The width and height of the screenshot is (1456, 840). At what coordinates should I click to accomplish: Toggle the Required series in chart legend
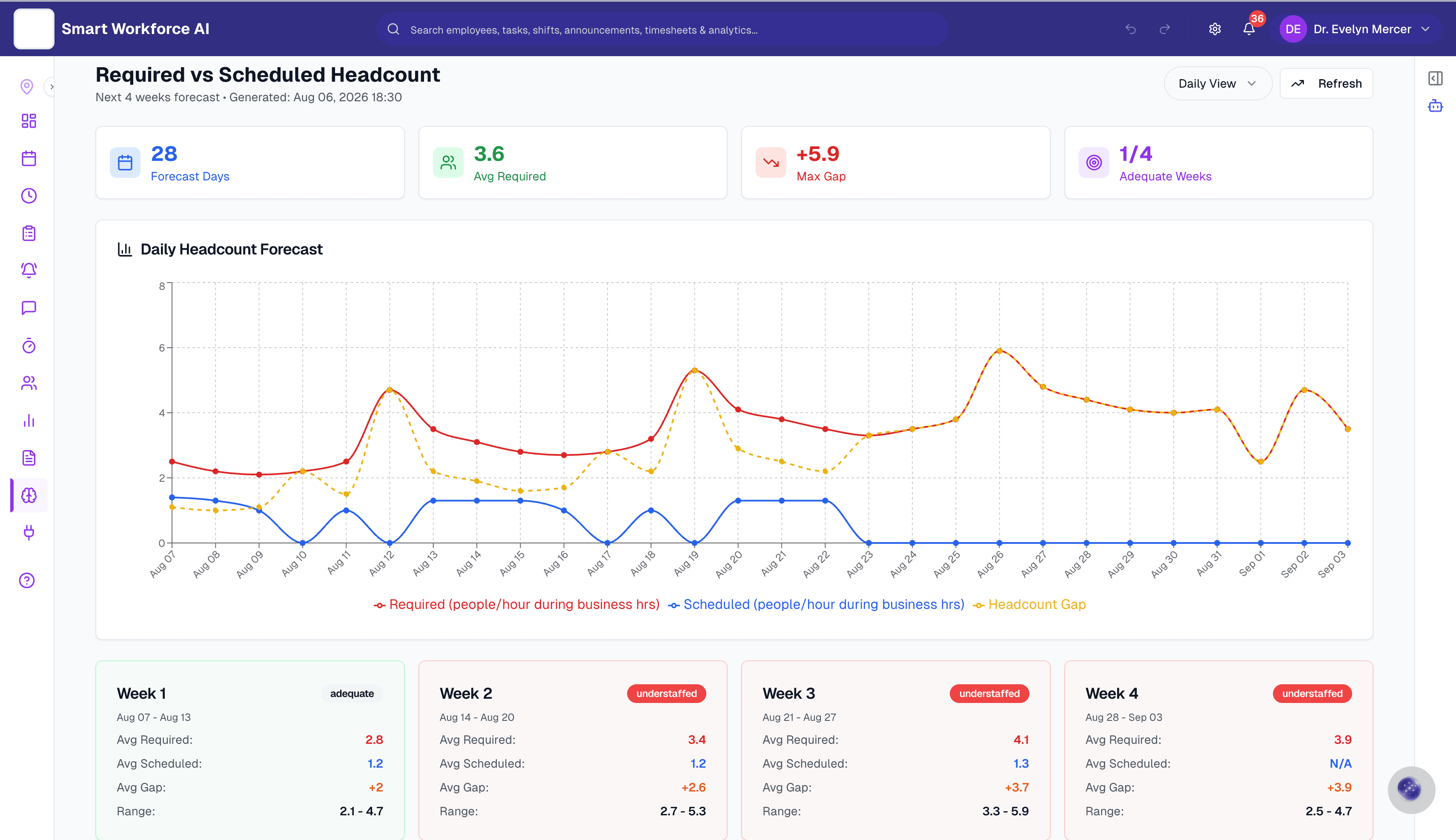click(516, 605)
